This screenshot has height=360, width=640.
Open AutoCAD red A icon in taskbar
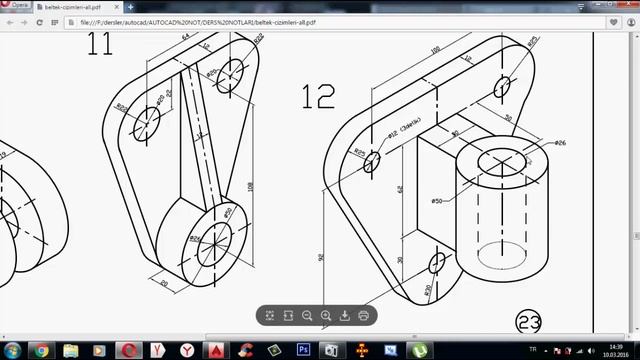tap(216, 351)
